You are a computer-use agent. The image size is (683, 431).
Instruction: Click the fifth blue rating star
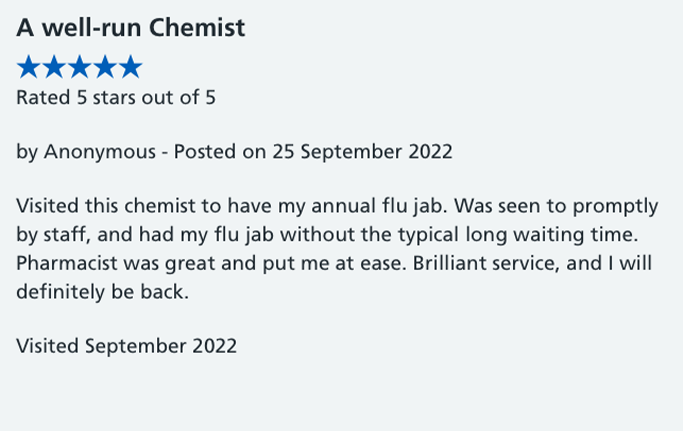(x=131, y=67)
